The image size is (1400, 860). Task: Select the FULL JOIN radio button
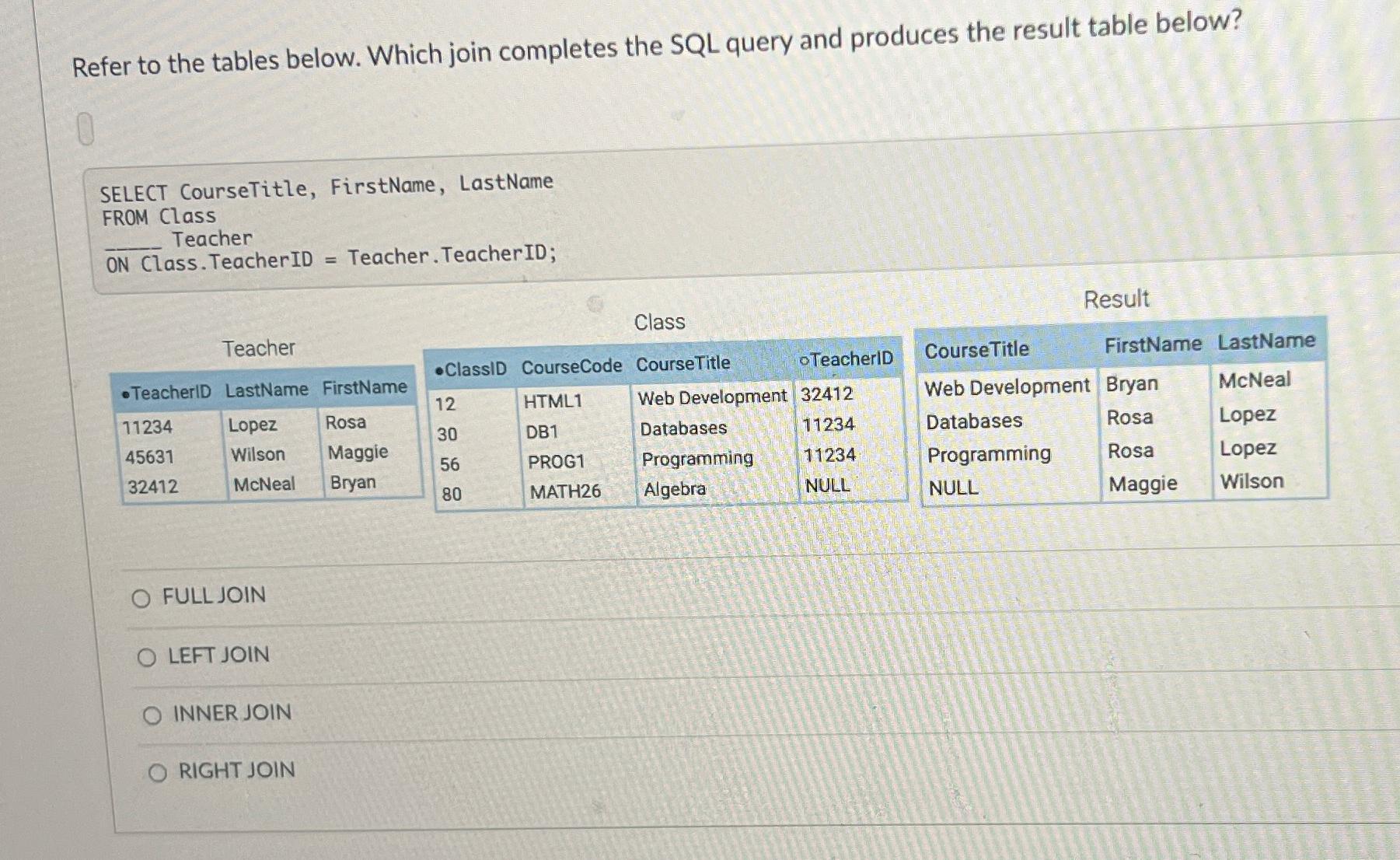[x=141, y=598]
